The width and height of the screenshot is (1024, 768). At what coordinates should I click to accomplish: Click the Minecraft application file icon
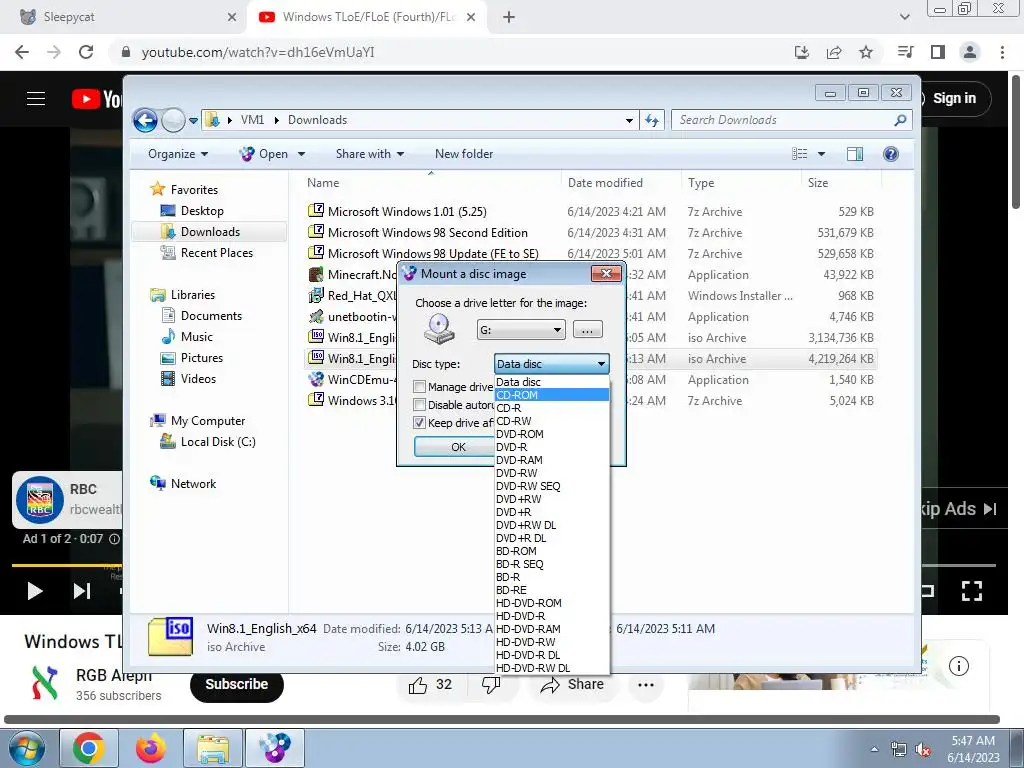[316, 274]
